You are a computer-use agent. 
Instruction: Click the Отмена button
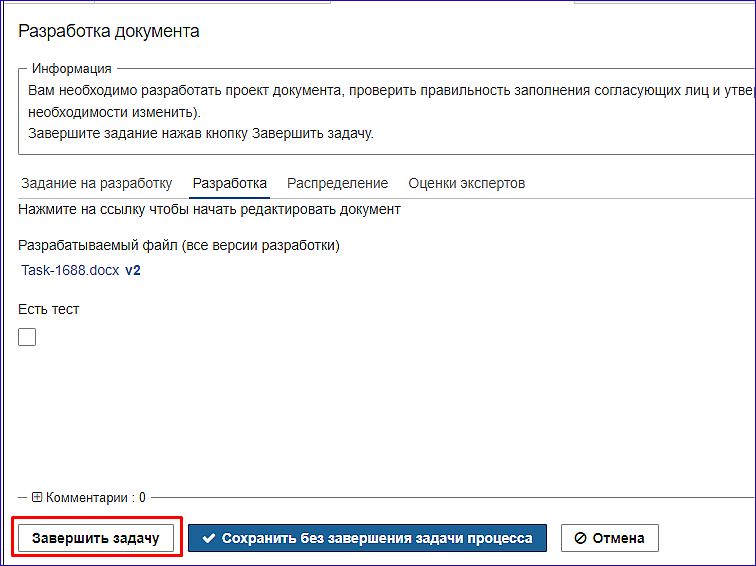coord(609,538)
